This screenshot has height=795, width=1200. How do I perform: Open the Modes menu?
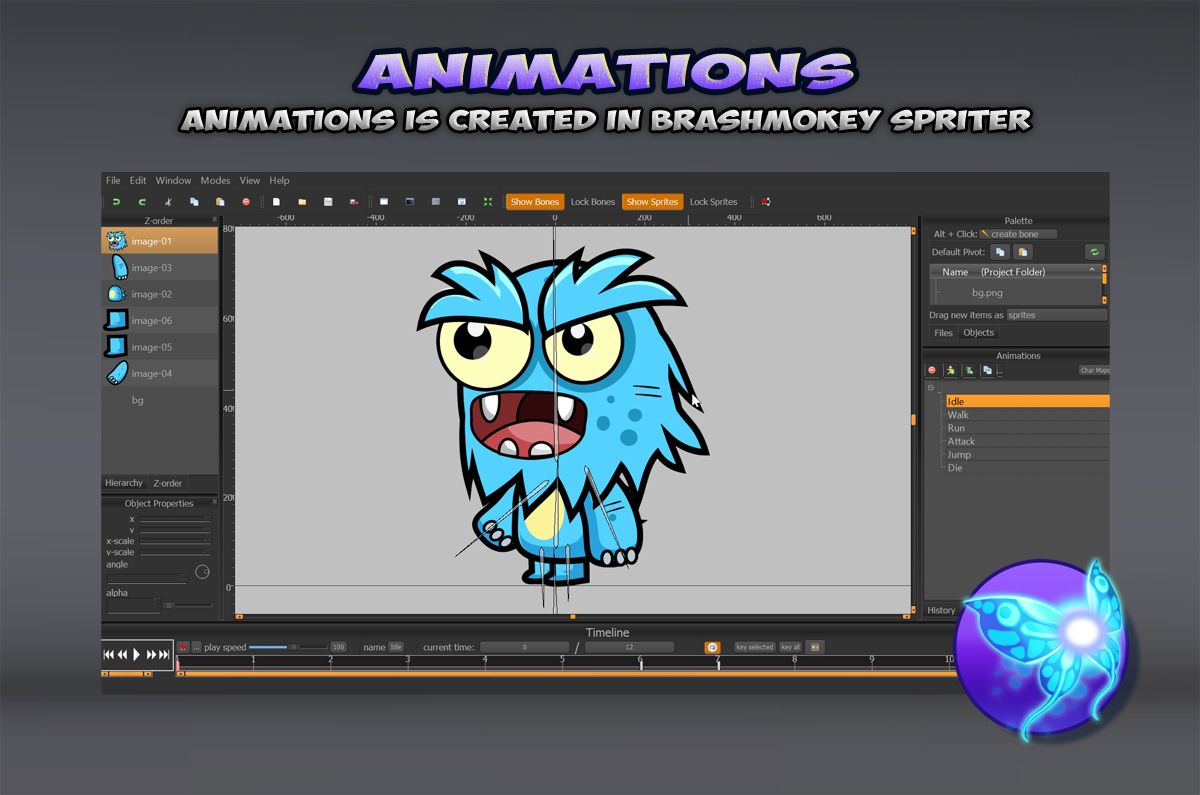[x=215, y=181]
